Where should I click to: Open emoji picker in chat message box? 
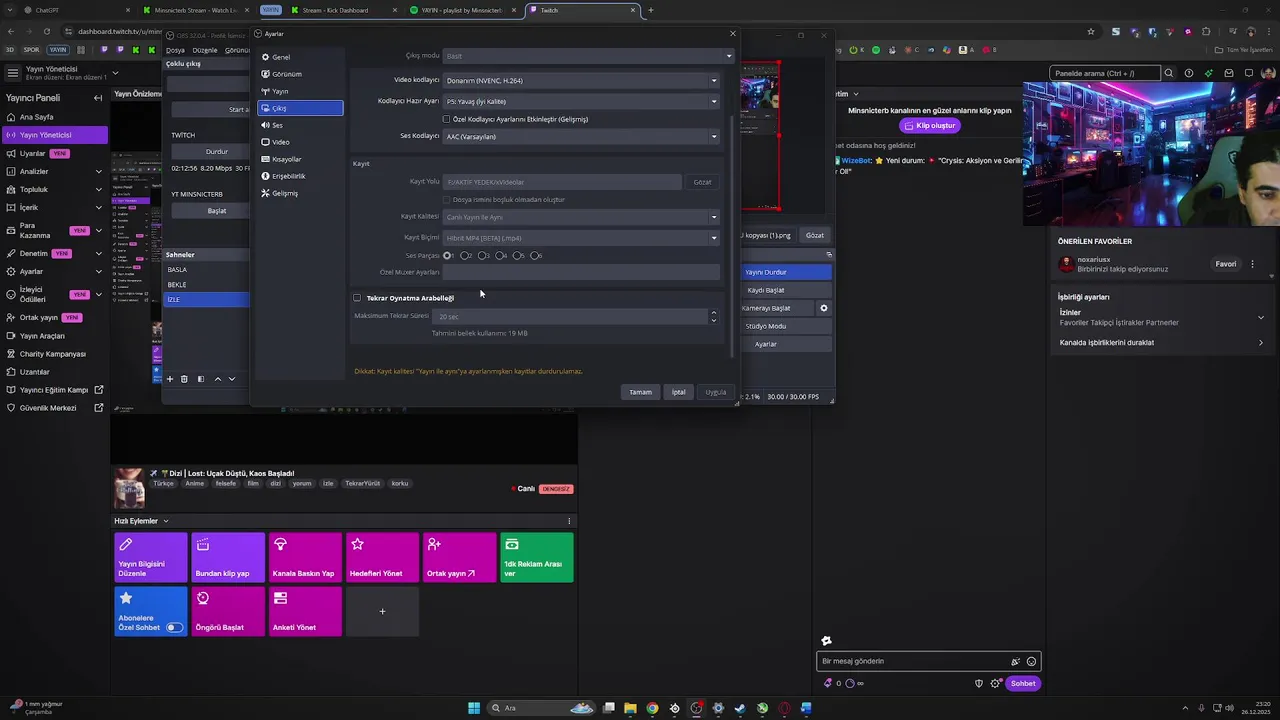click(x=1031, y=661)
